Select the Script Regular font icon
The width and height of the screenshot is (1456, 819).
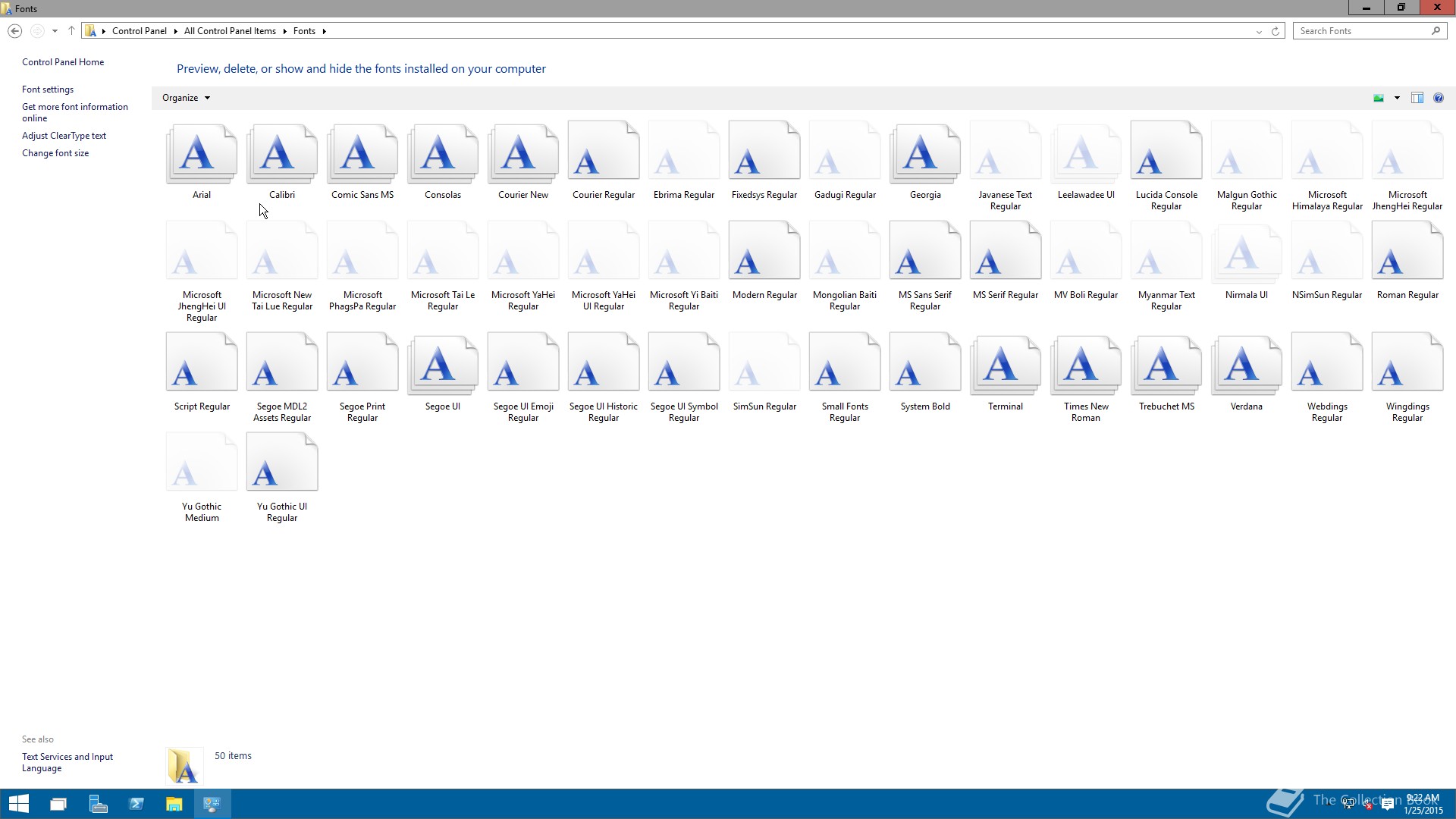[x=202, y=362]
